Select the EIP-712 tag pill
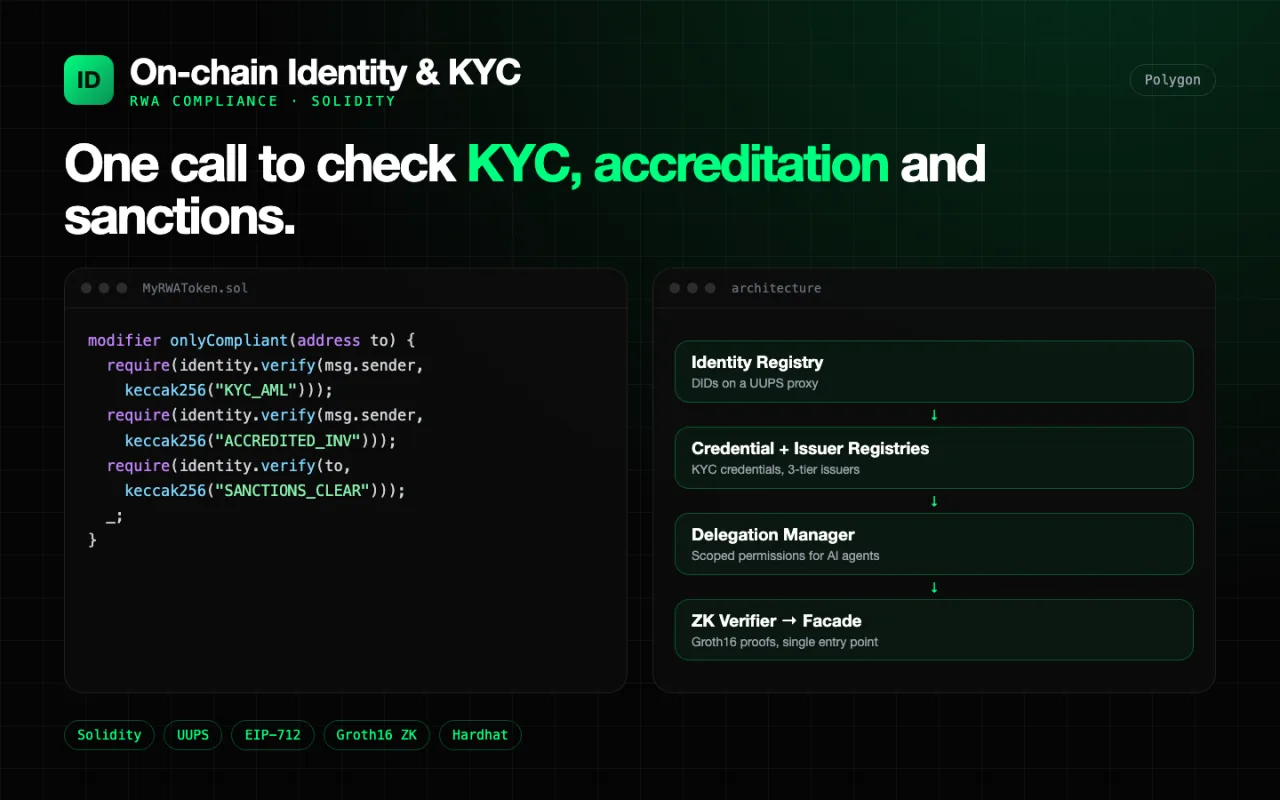Viewport: 1280px width, 800px height. (x=272, y=735)
